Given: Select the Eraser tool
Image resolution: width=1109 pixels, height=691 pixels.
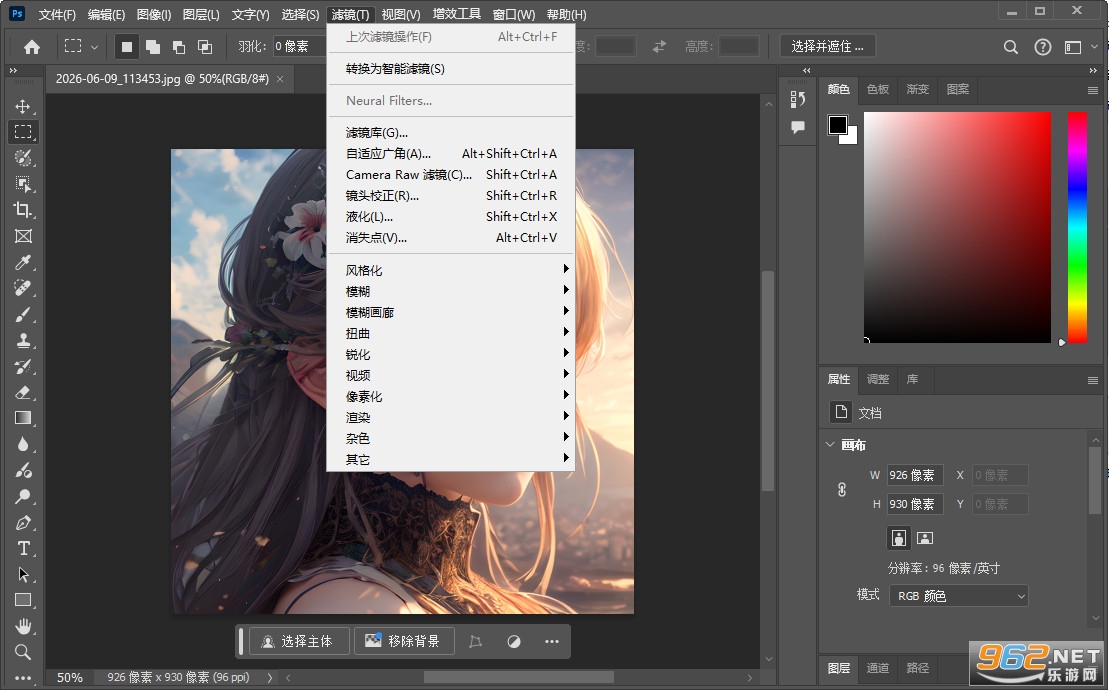Looking at the screenshot, I should [23, 393].
